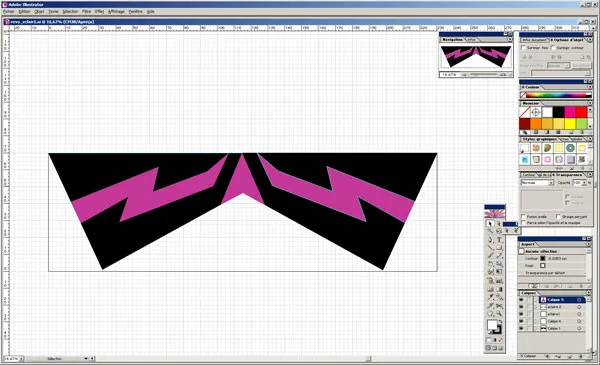Select the Contour panel tab
This screenshot has width=600, height=365.
(x=528, y=175)
